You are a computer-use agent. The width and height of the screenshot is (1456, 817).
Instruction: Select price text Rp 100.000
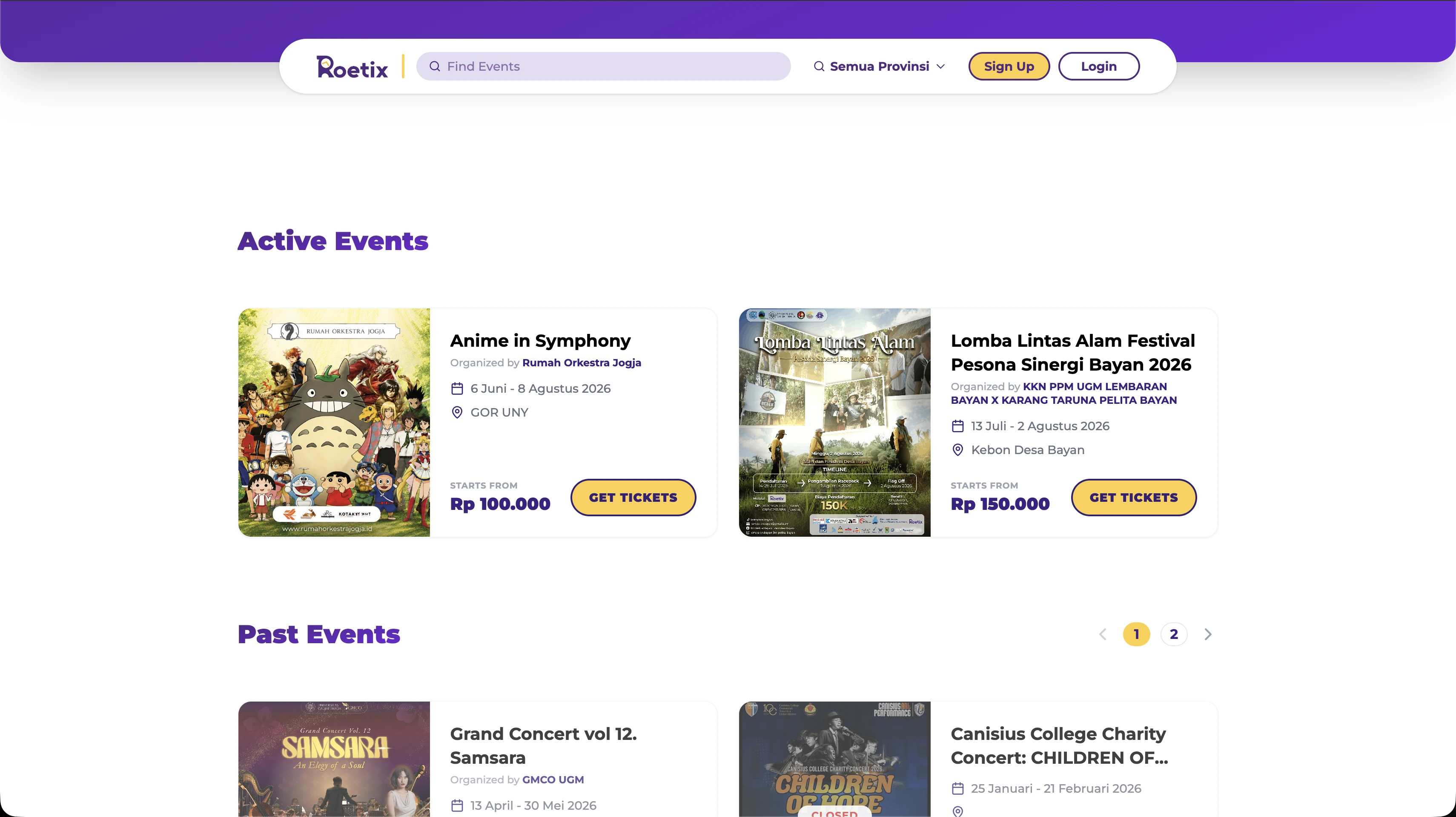pyautogui.click(x=500, y=504)
